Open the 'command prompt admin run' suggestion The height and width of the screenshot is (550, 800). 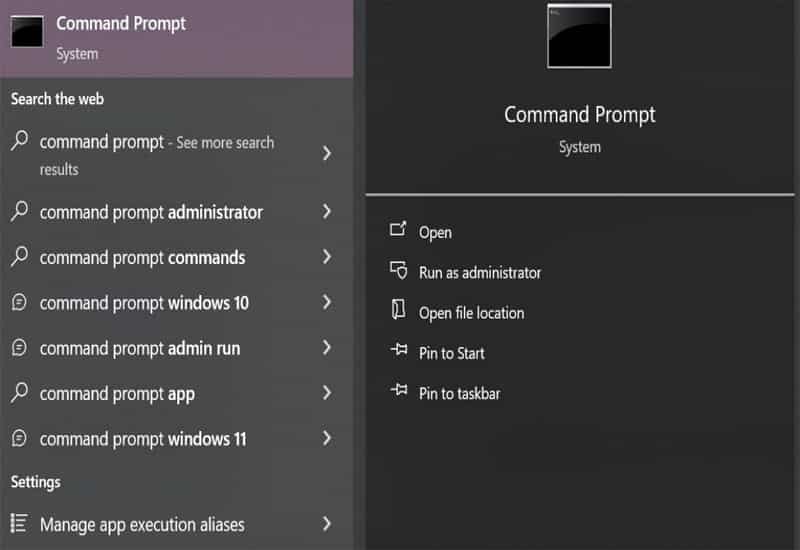[x=140, y=348]
